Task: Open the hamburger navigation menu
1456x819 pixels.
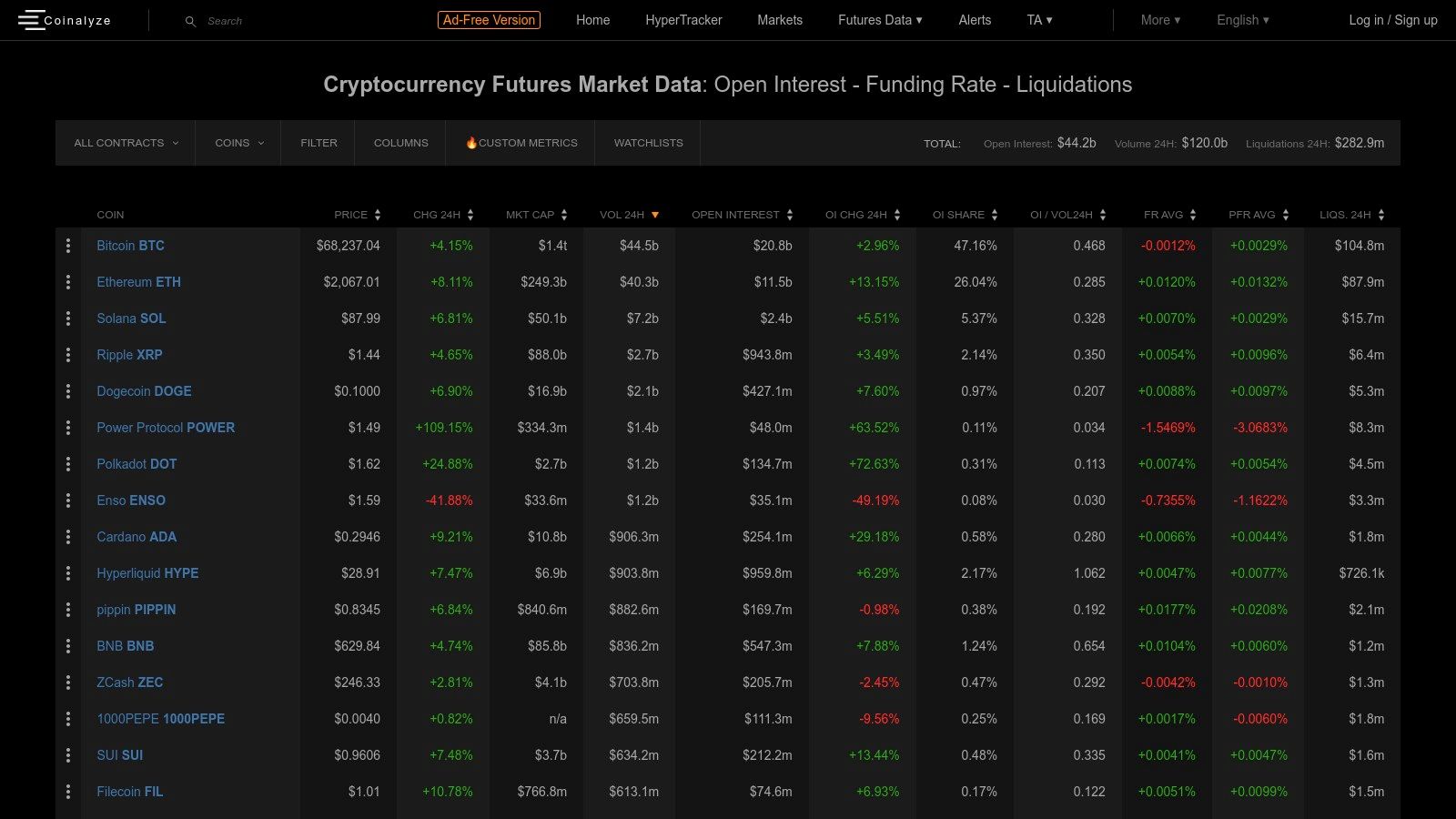Action: (30, 19)
